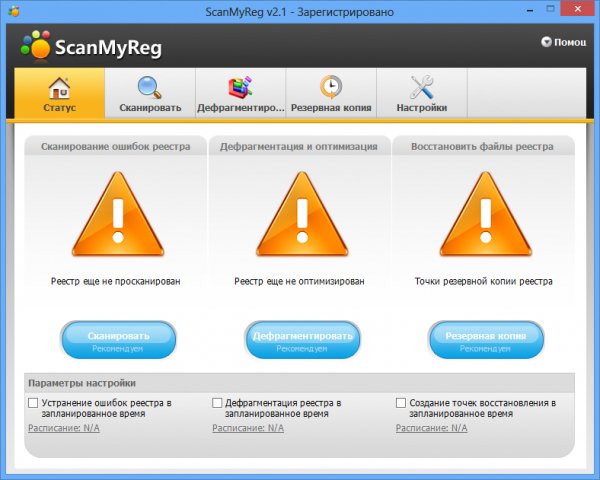Maximize the ScanMyReg window
600x480 pixels.
(550, 9)
